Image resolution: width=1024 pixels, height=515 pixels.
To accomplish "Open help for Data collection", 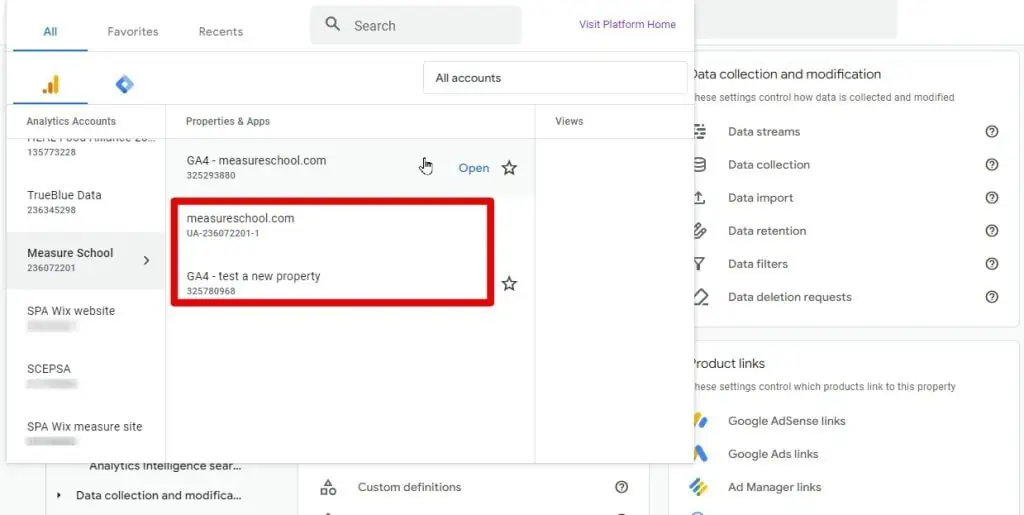I will (x=991, y=165).
